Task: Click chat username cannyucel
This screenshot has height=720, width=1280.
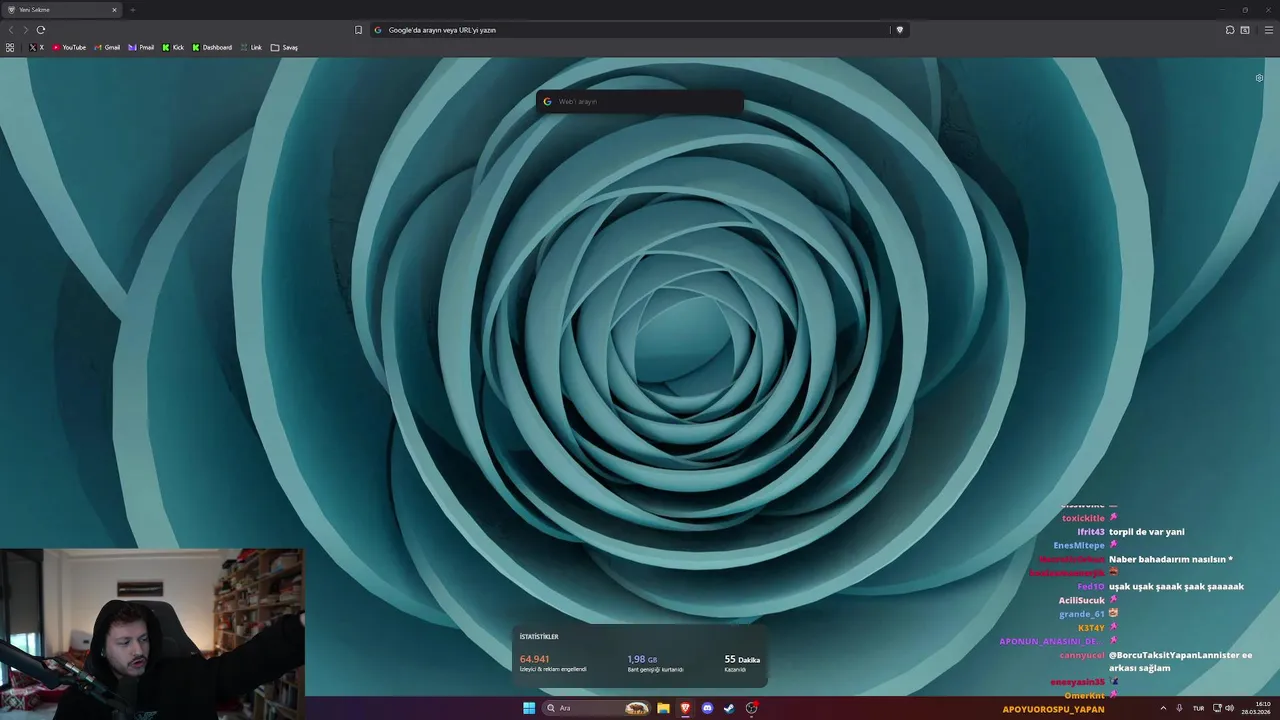Action: [x=1082, y=655]
